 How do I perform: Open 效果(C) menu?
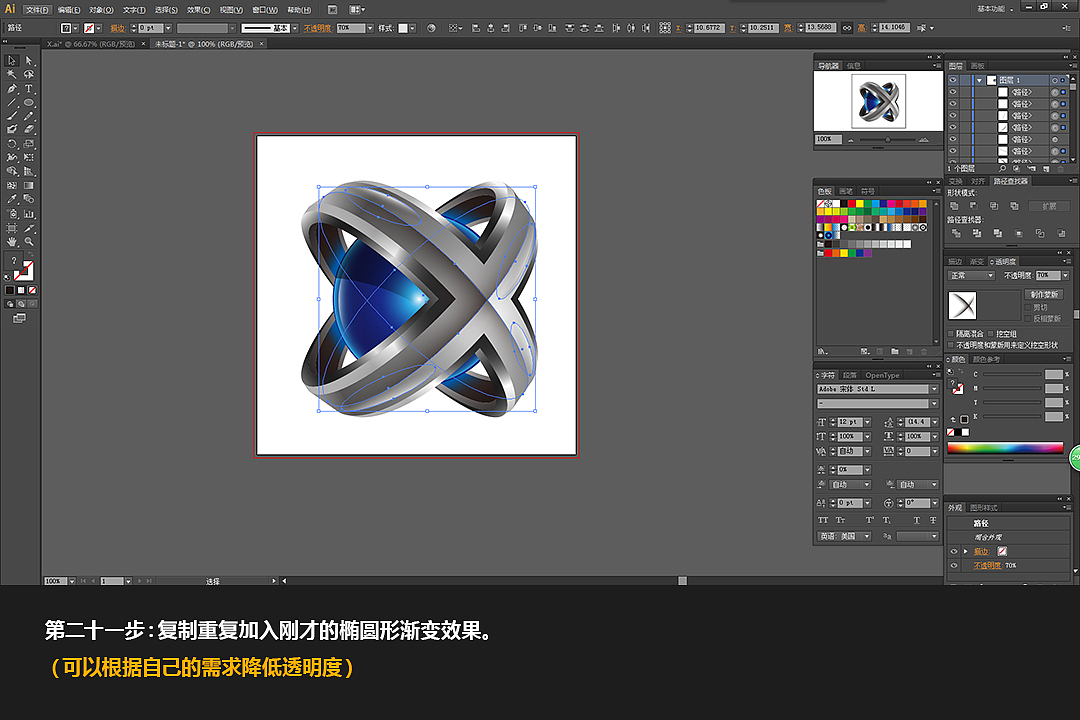click(198, 10)
